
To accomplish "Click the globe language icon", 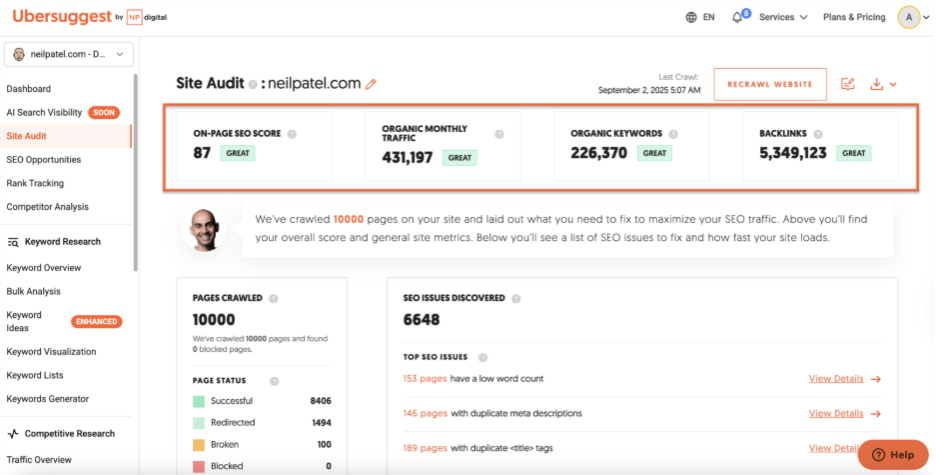I will coord(691,17).
